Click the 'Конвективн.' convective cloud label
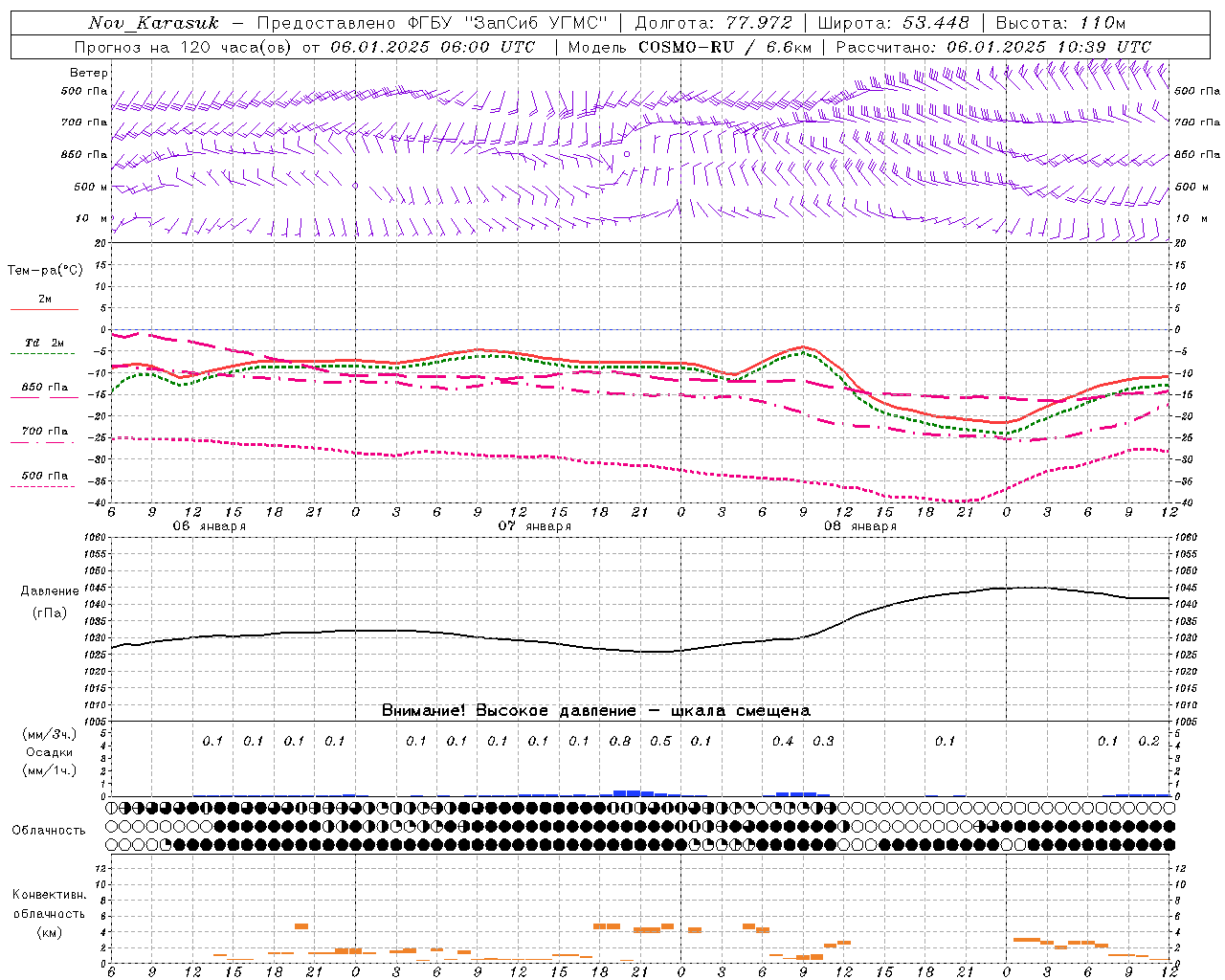 [x=49, y=895]
